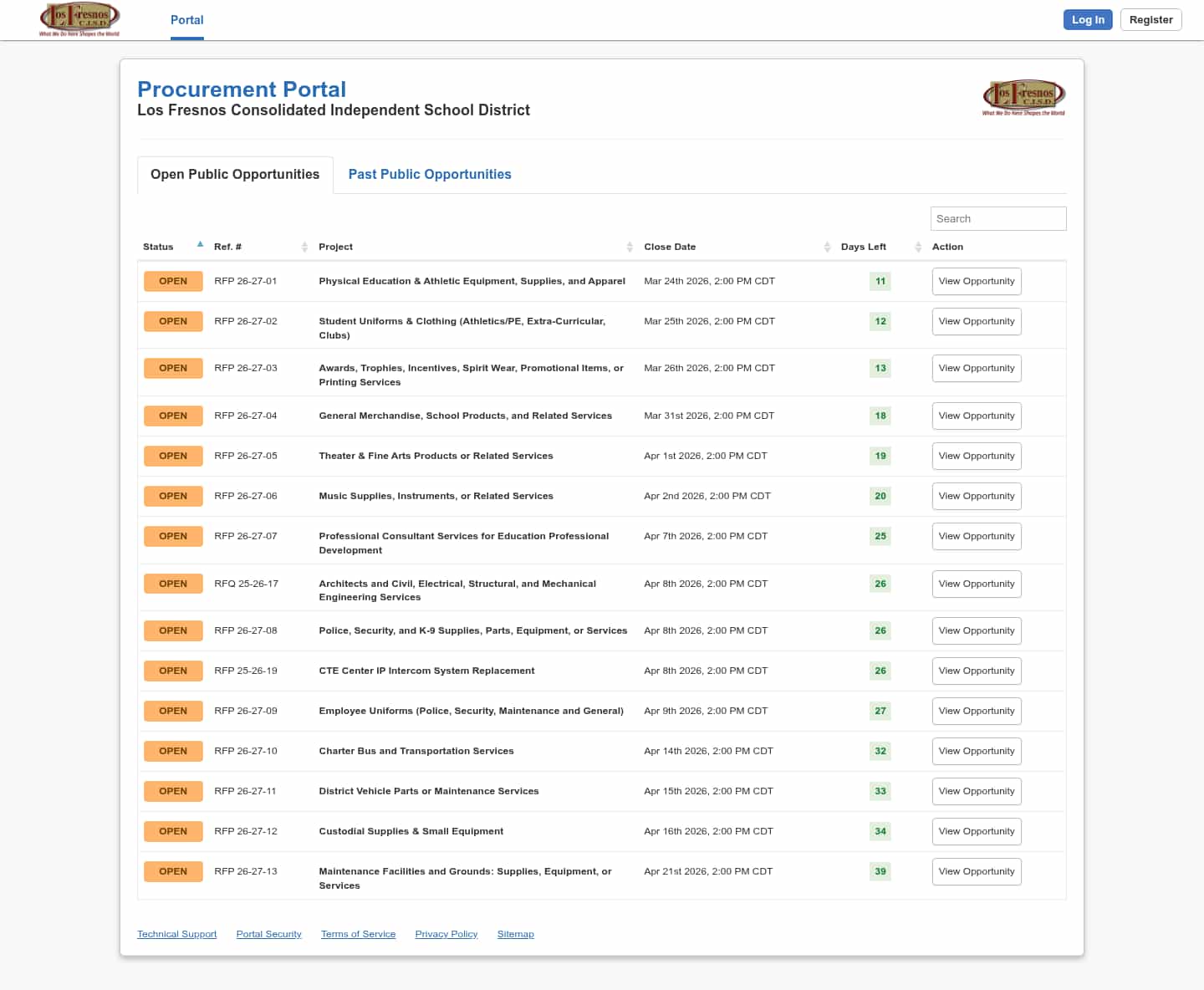This screenshot has width=1204, height=990.
Task: Click the Los Fresnos logo beside portal title
Action: tap(1023, 97)
